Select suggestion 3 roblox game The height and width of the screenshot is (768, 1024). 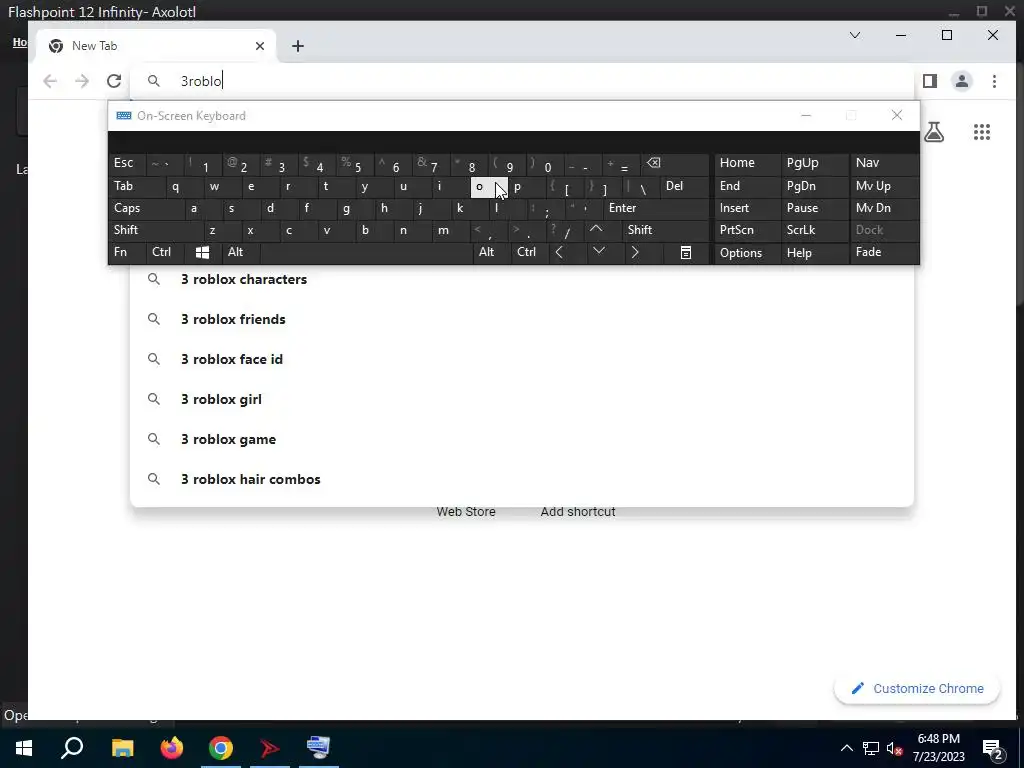tap(522, 440)
